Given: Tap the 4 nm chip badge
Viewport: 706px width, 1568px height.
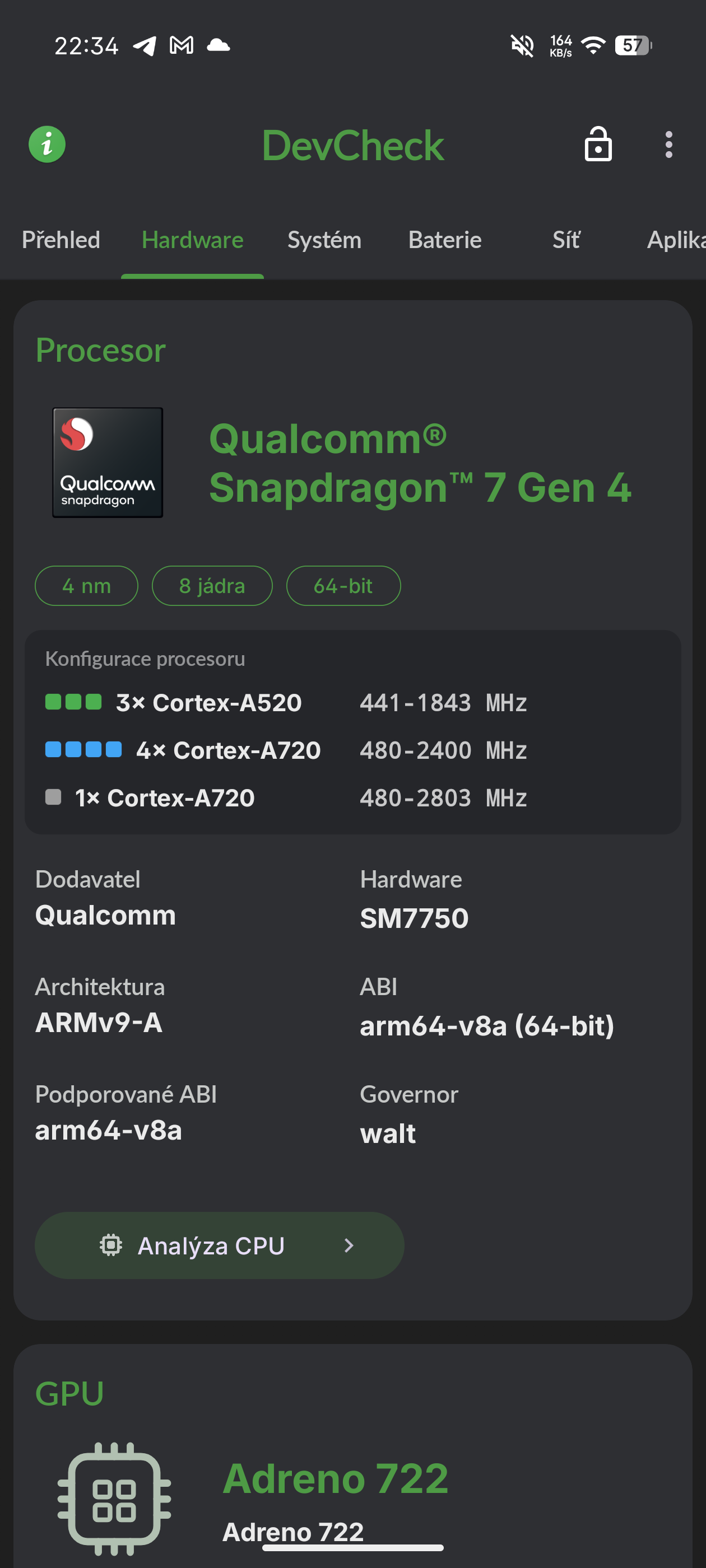Looking at the screenshot, I should 86,586.
